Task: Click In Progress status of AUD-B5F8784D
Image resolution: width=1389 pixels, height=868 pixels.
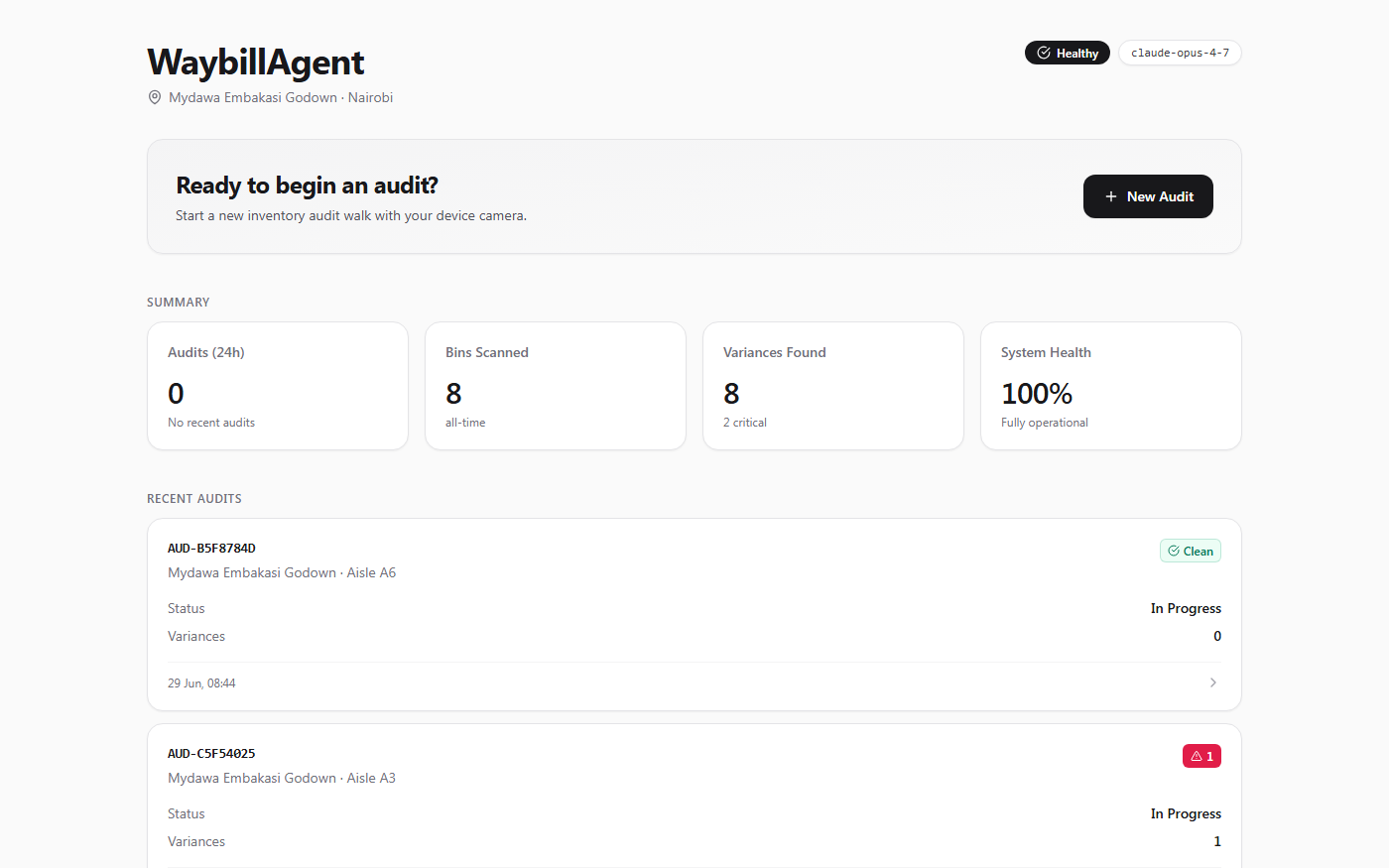Action: click(1186, 608)
